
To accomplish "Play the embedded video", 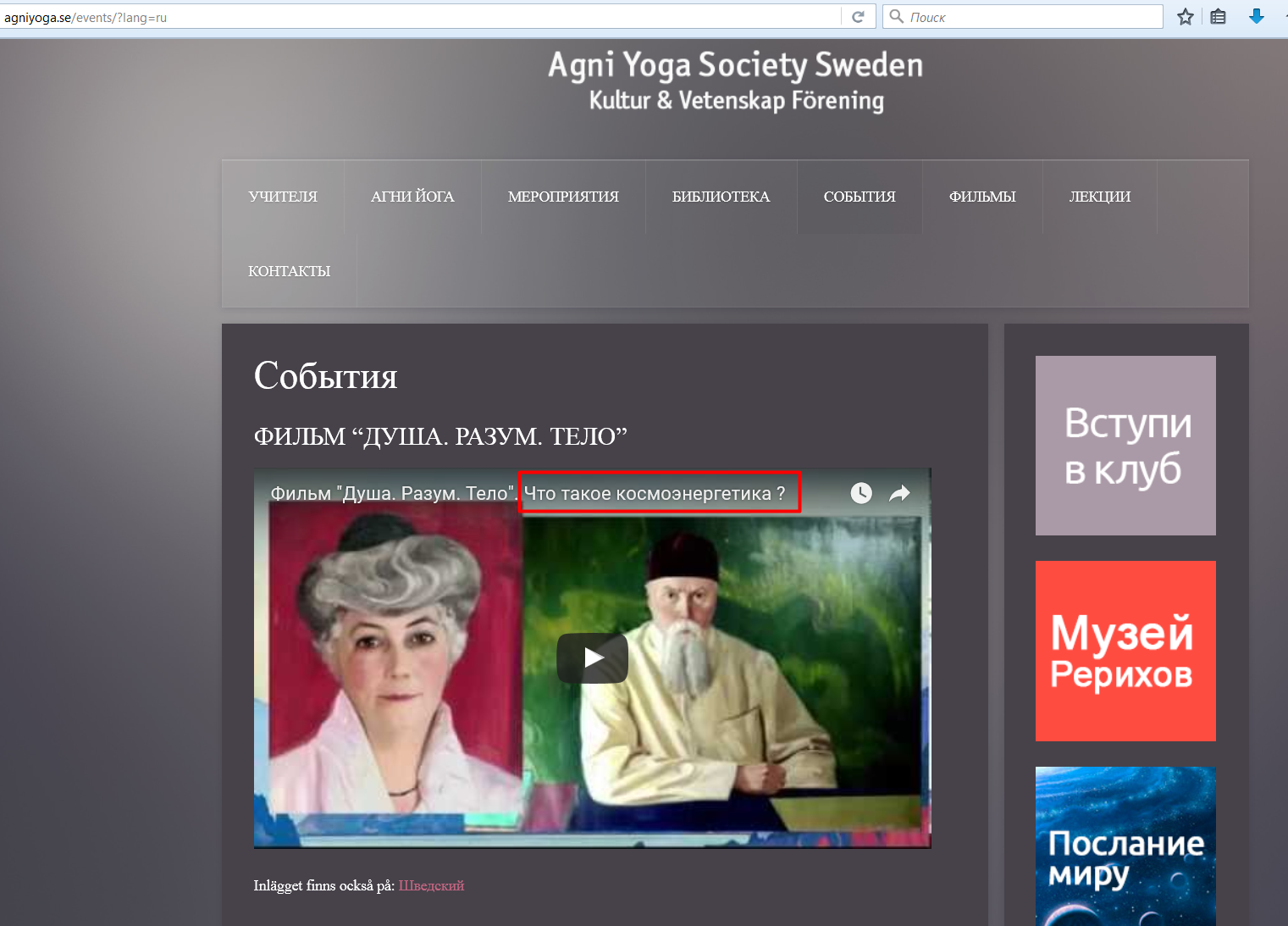I will click(592, 658).
